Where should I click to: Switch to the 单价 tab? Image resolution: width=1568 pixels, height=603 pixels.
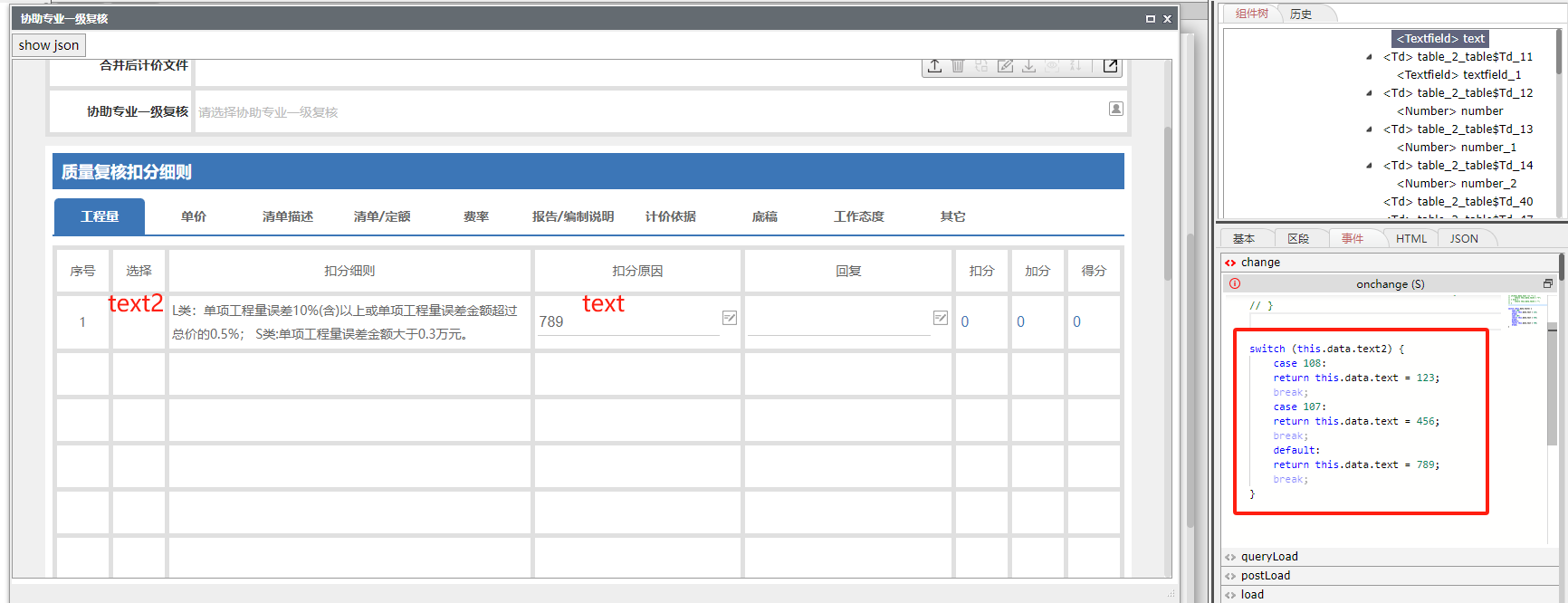194,216
